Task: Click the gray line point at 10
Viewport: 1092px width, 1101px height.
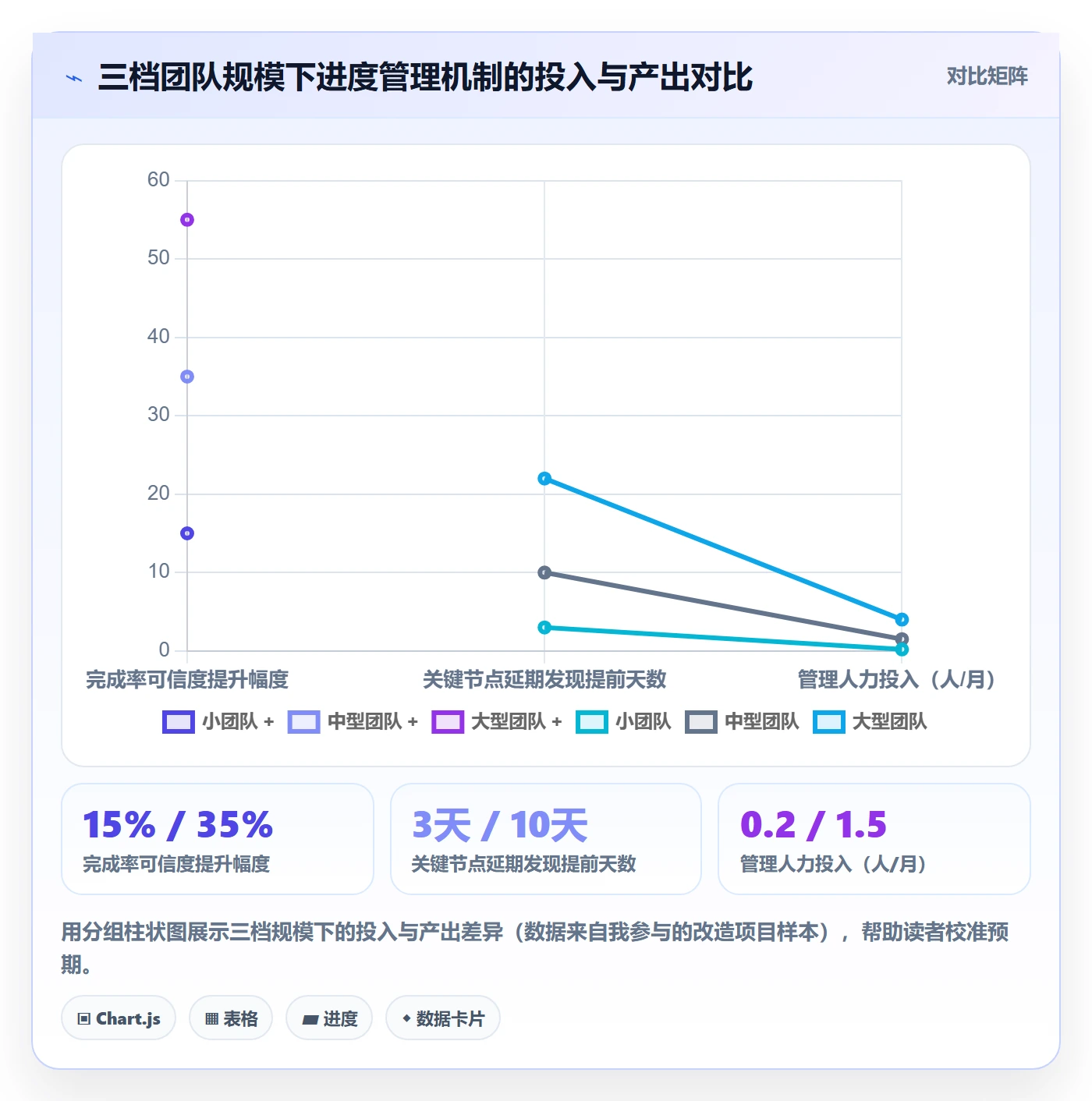Action: pos(544,572)
